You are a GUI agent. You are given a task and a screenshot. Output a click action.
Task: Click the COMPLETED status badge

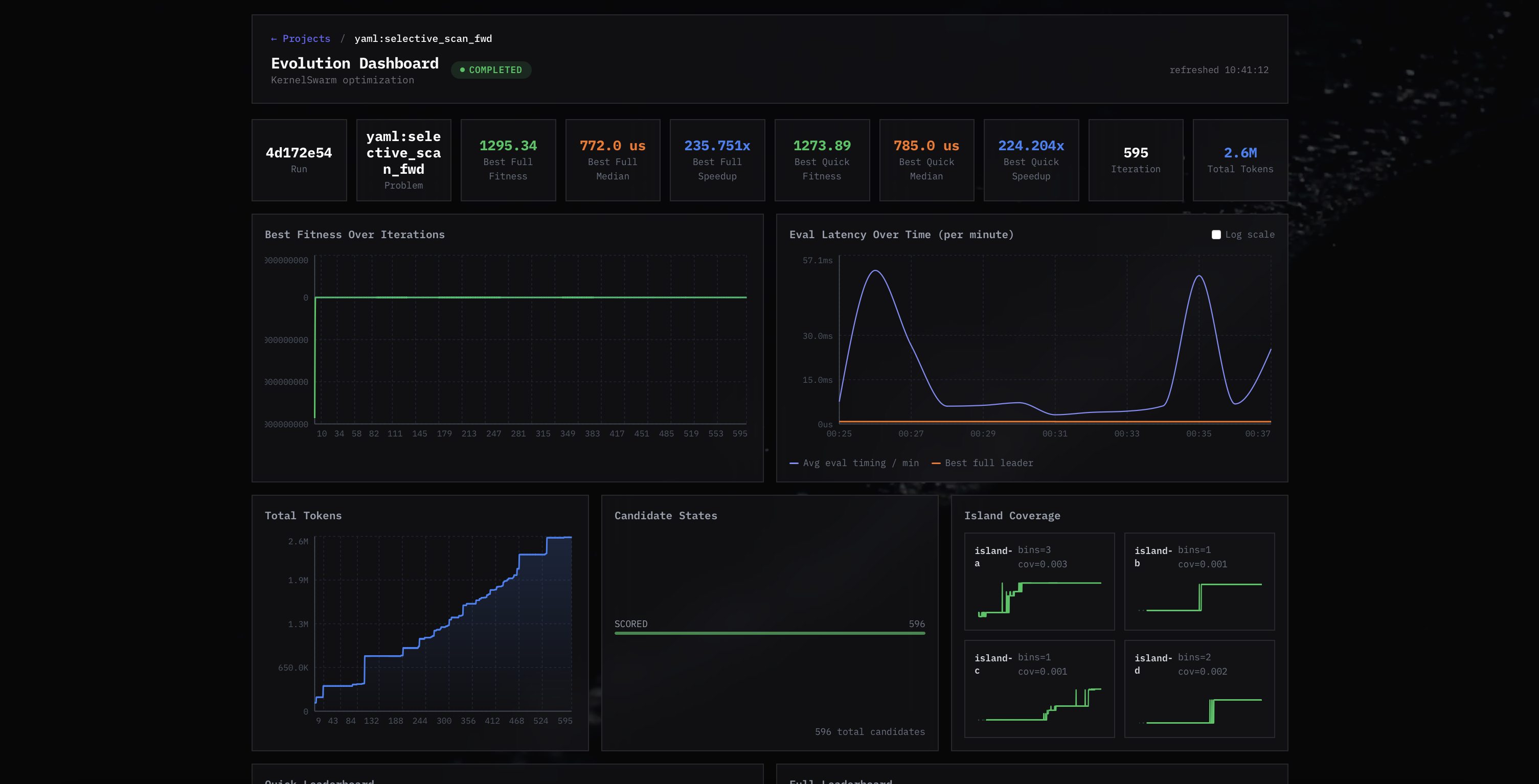[x=490, y=70]
